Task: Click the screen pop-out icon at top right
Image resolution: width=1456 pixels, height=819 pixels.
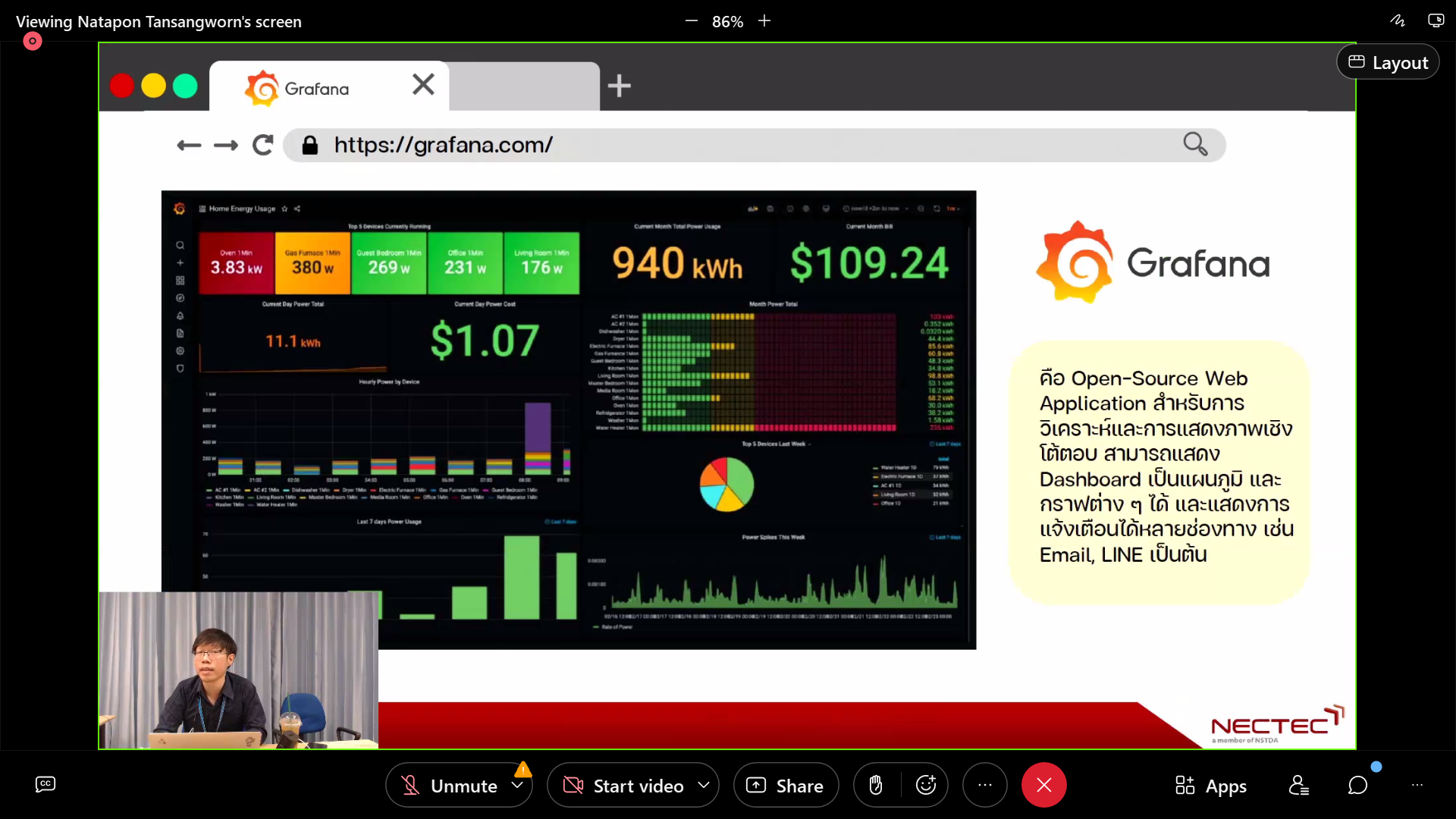Action: pos(1436,20)
